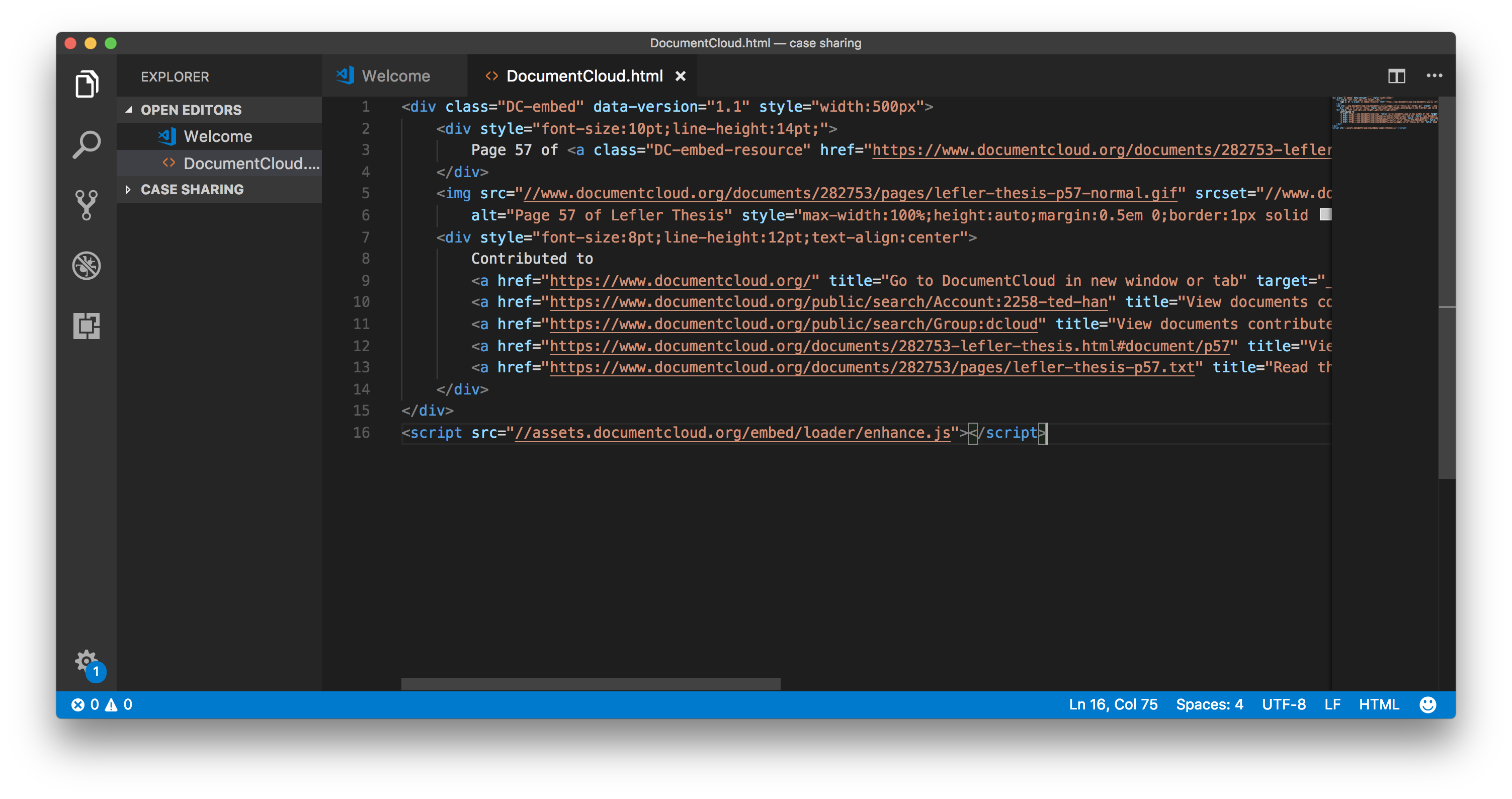Expand the CASE SHARING folder section
This screenshot has width=1512, height=799.
tap(129, 190)
